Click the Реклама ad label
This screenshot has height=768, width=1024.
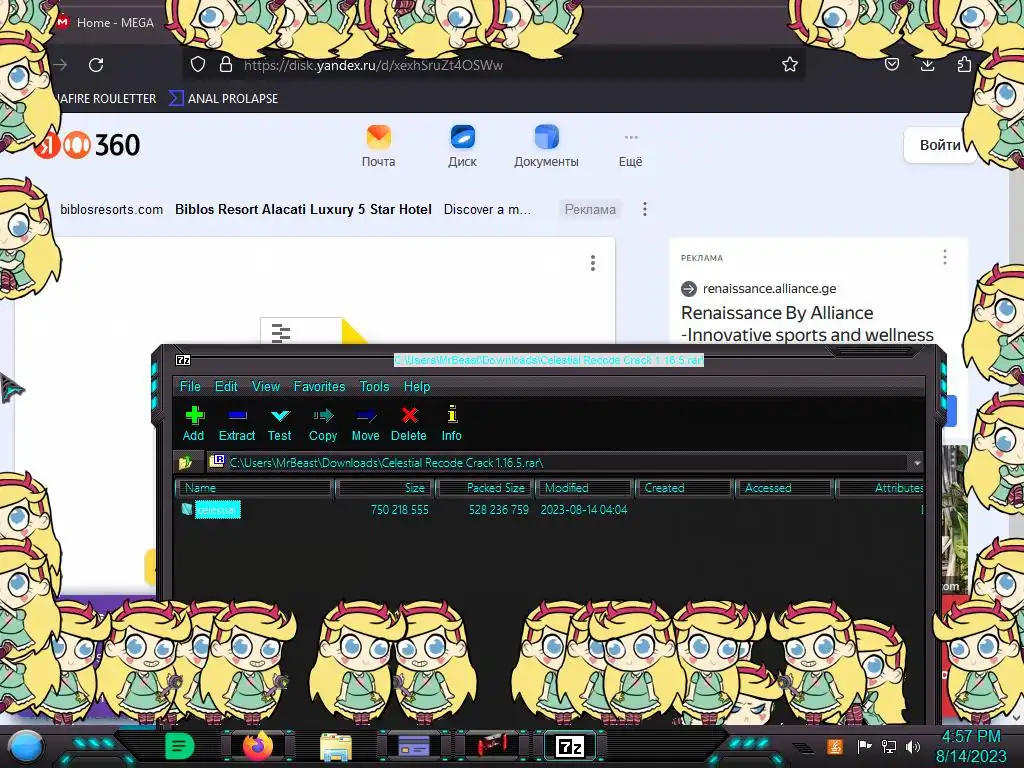pyautogui.click(x=590, y=210)
